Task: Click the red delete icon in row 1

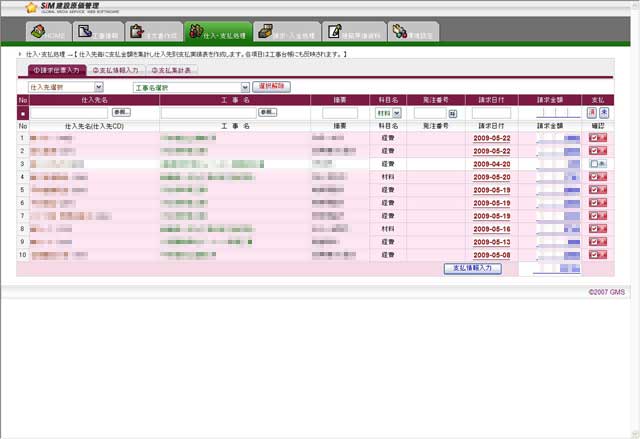Action: [x=604, y=138]
